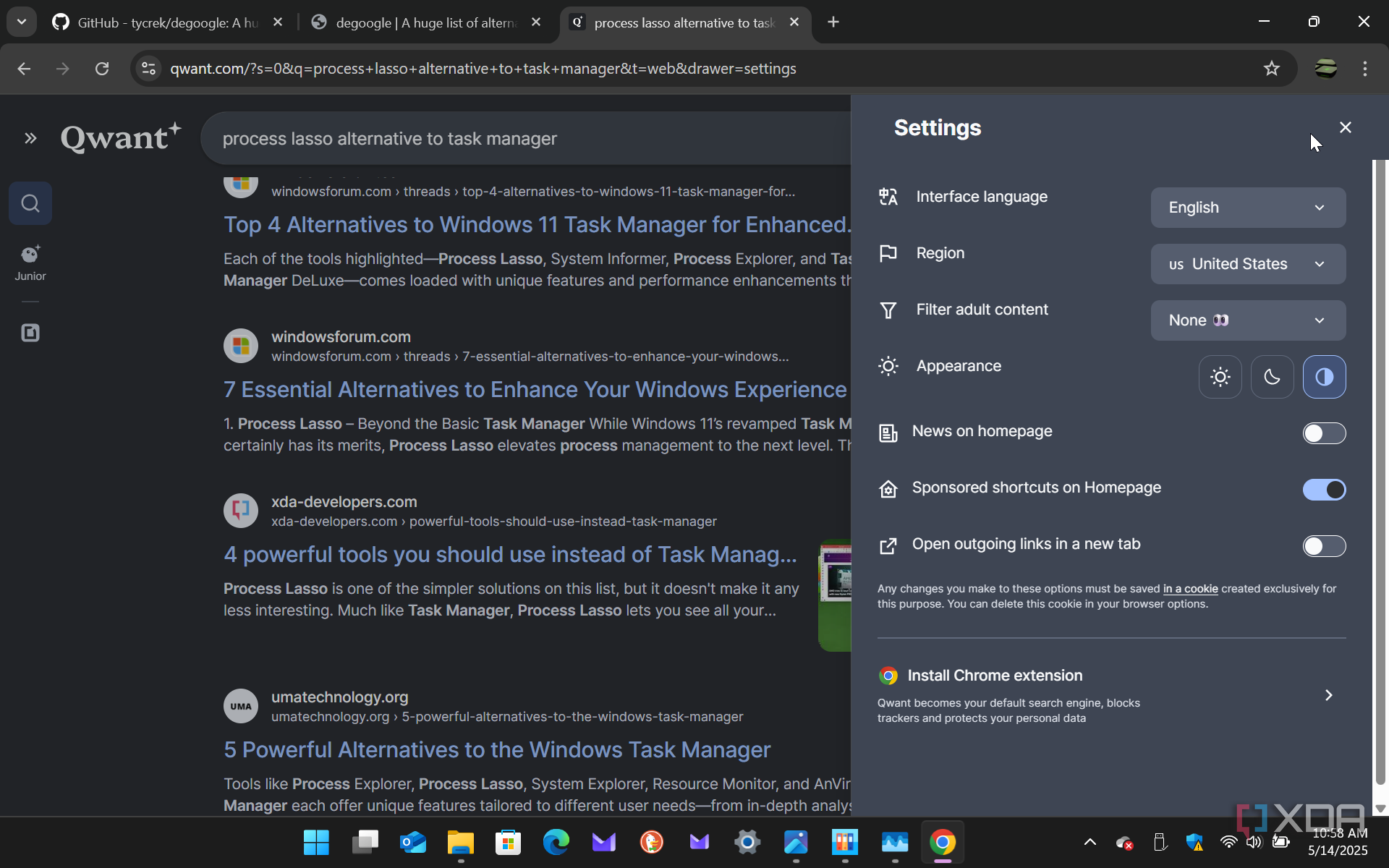Close the GitHub degoogle tab
This screenshot has height=868, width=1389.
click(278, 22)
